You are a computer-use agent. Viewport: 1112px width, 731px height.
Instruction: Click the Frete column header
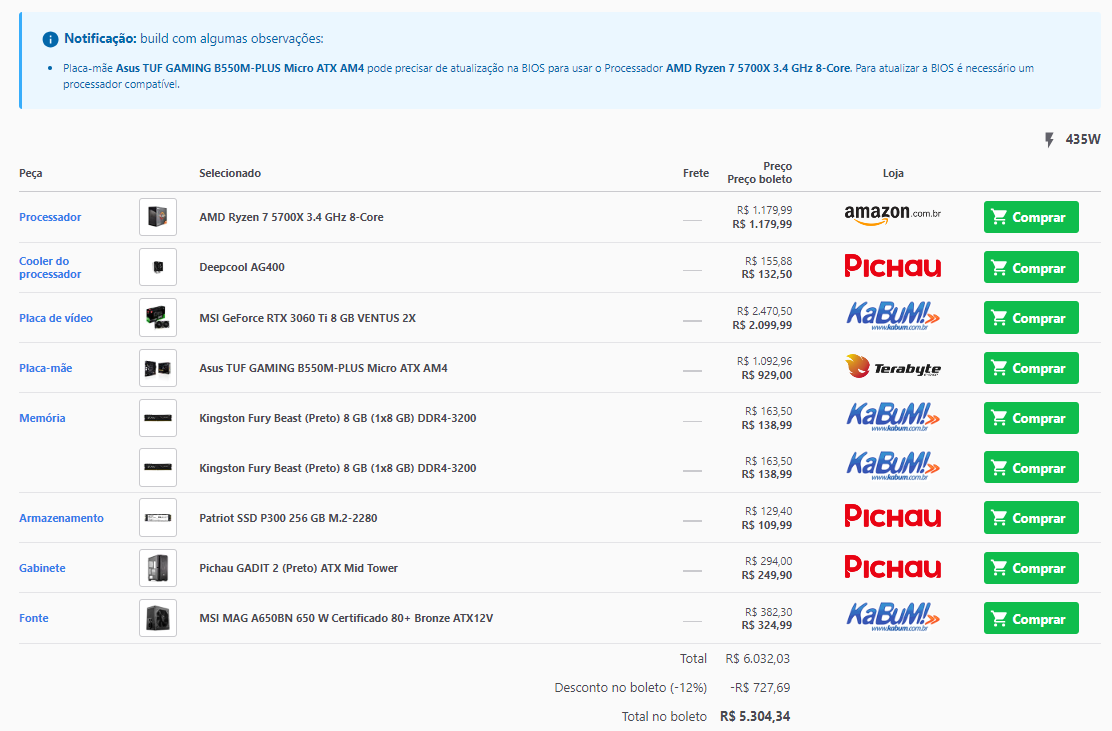pyautogui.click(x=696, y=173)
